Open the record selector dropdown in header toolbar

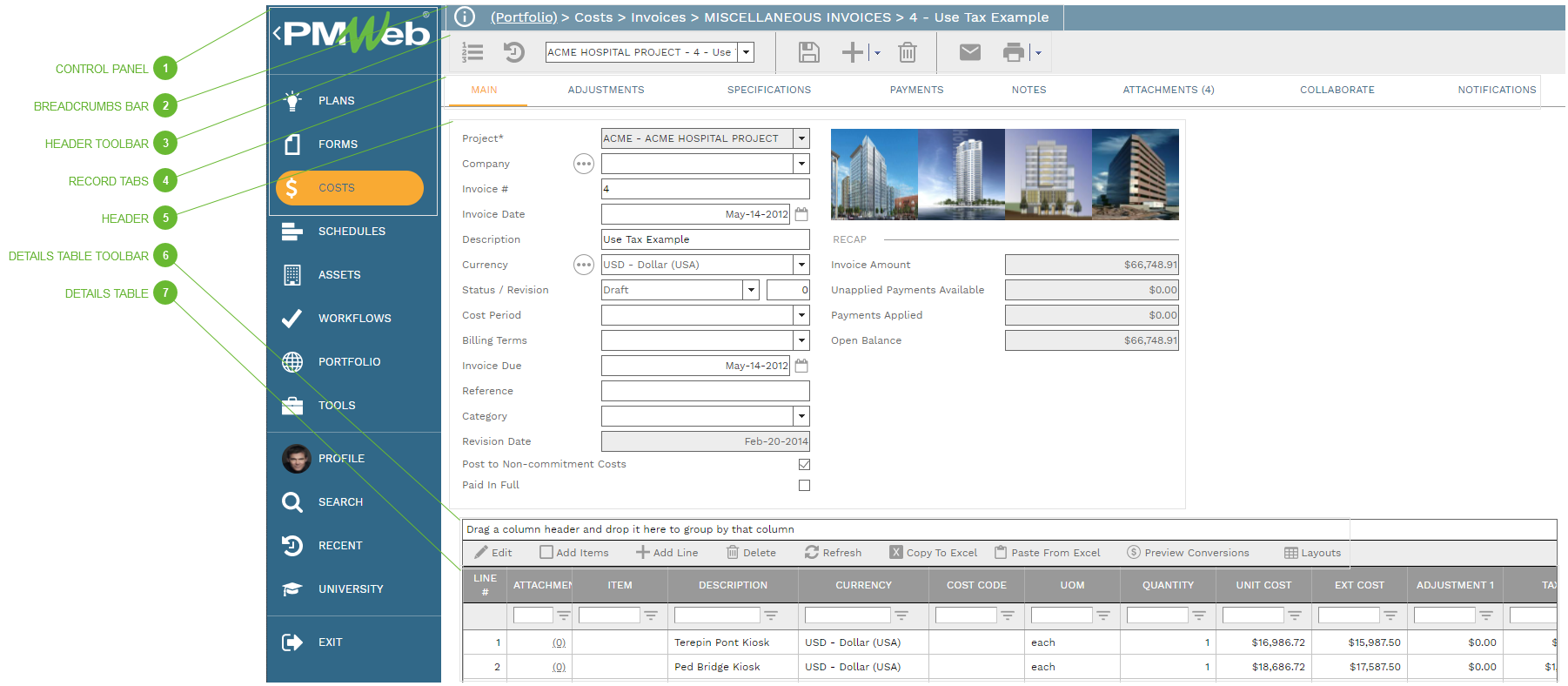pyautogui.click(x=746, y=52)
